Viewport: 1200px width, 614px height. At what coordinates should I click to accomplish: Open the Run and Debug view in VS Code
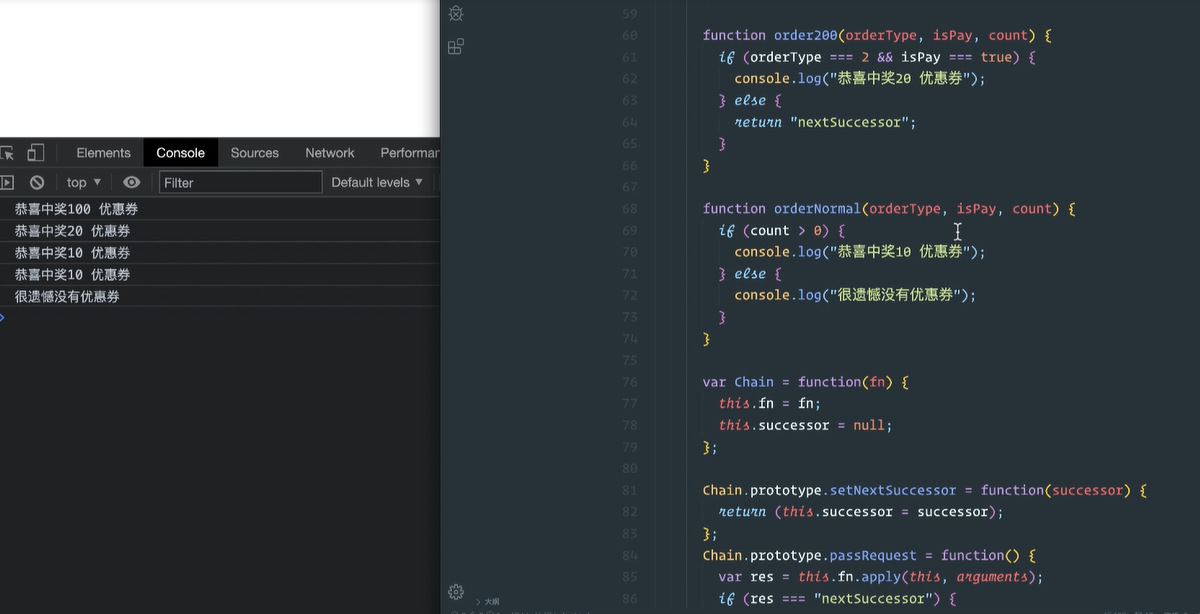[456, 13]
